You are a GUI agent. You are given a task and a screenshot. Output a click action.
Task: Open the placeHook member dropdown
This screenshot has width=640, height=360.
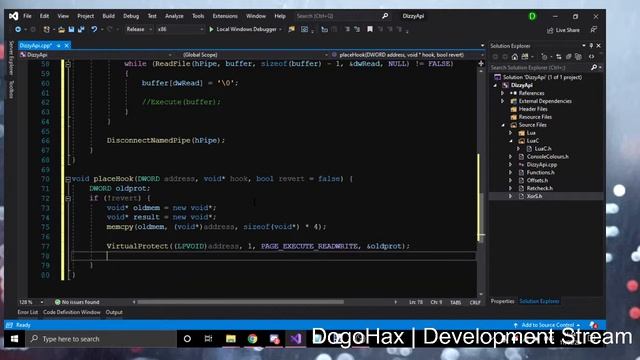coord(407,55)
